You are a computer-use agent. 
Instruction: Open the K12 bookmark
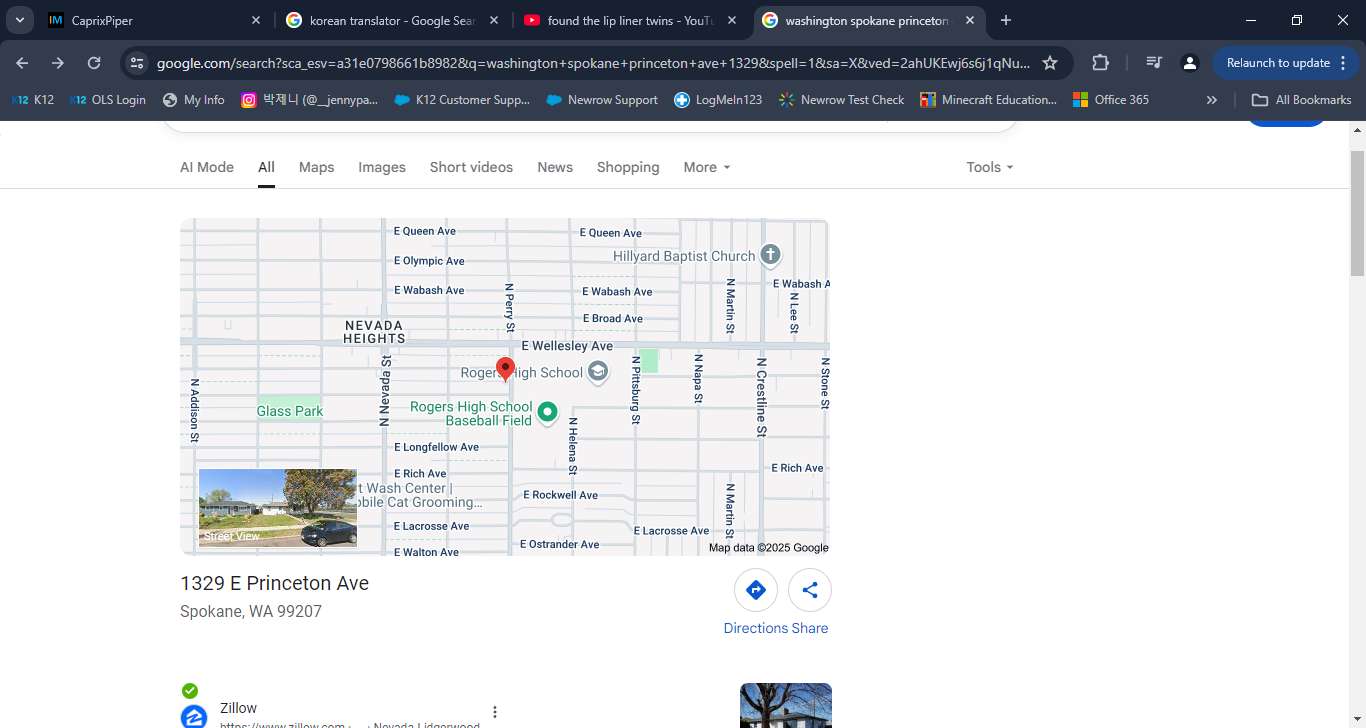33,100
